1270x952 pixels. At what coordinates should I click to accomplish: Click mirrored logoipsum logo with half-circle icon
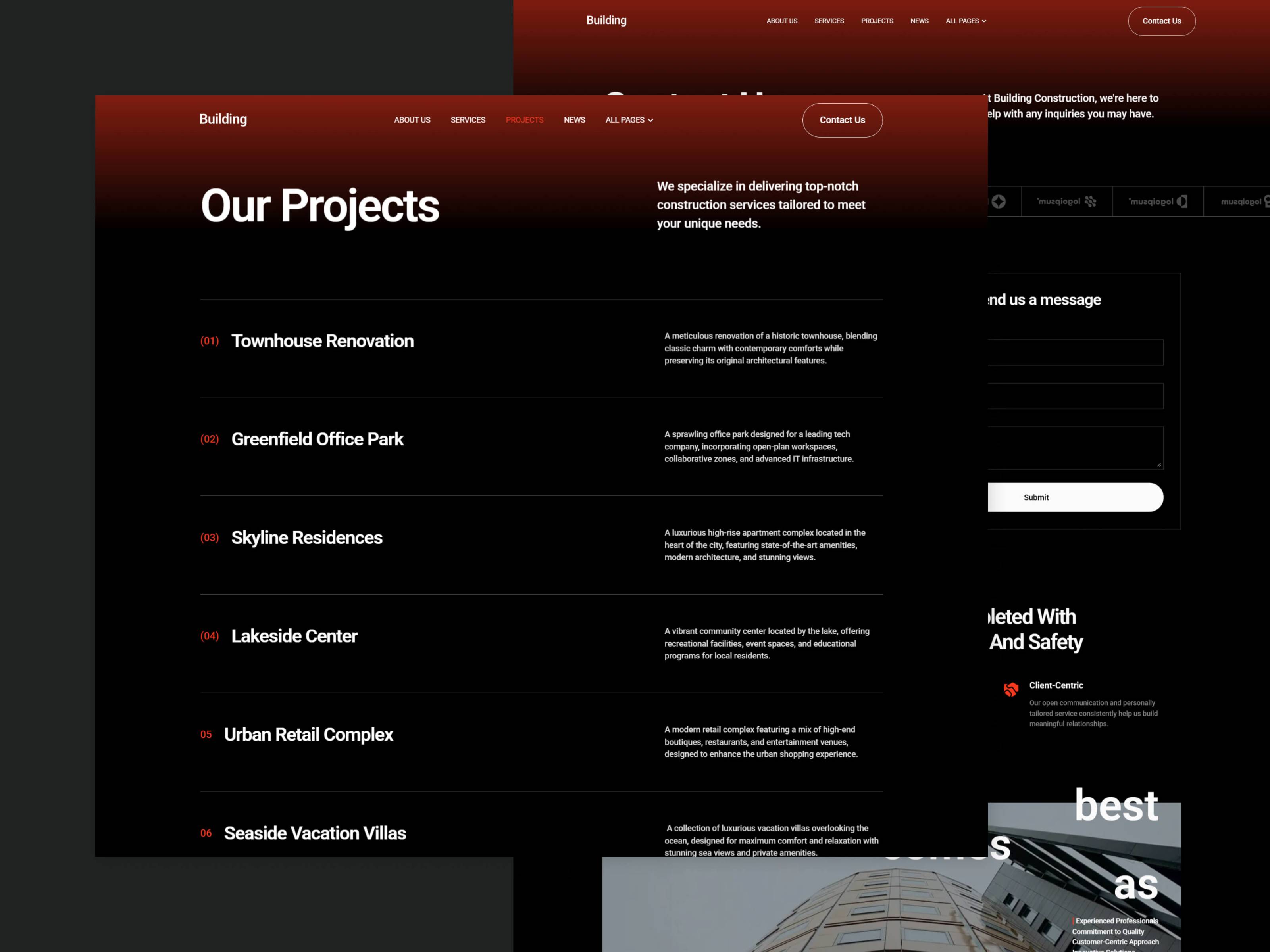pyautogui.click(x=1158, y=202)
